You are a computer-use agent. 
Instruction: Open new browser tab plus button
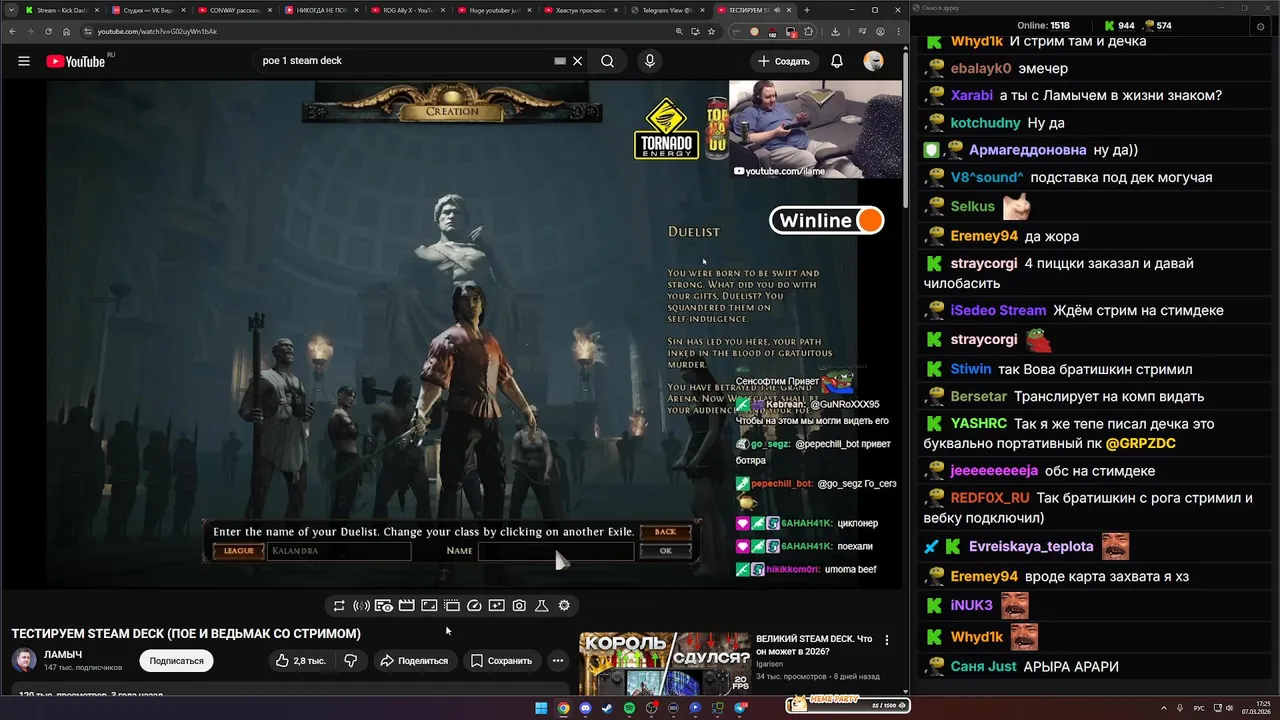pos(807,10)
